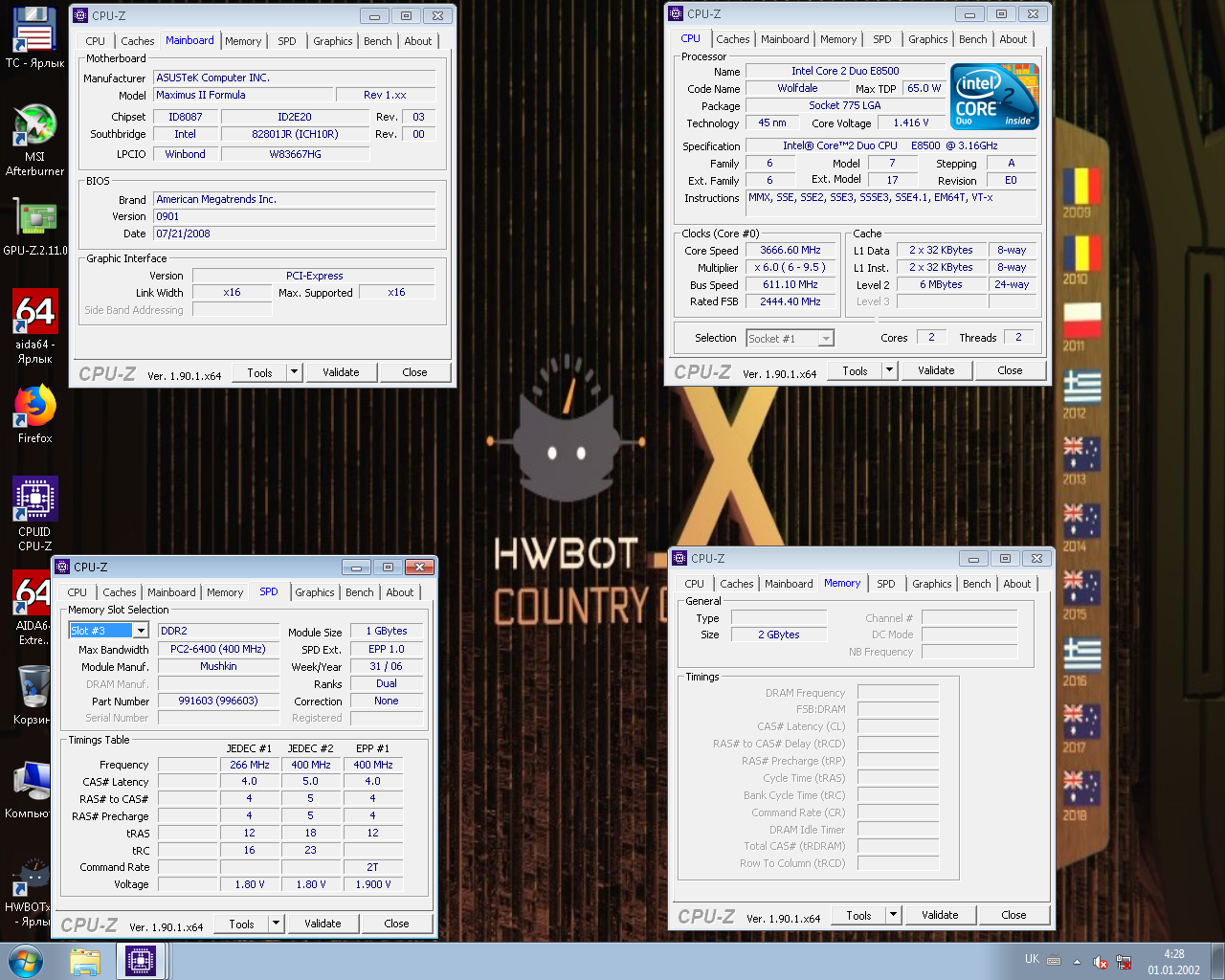Click the Mushkin module manufacturer value
Screen dimensions: 1225x980
tap(218, 666)
